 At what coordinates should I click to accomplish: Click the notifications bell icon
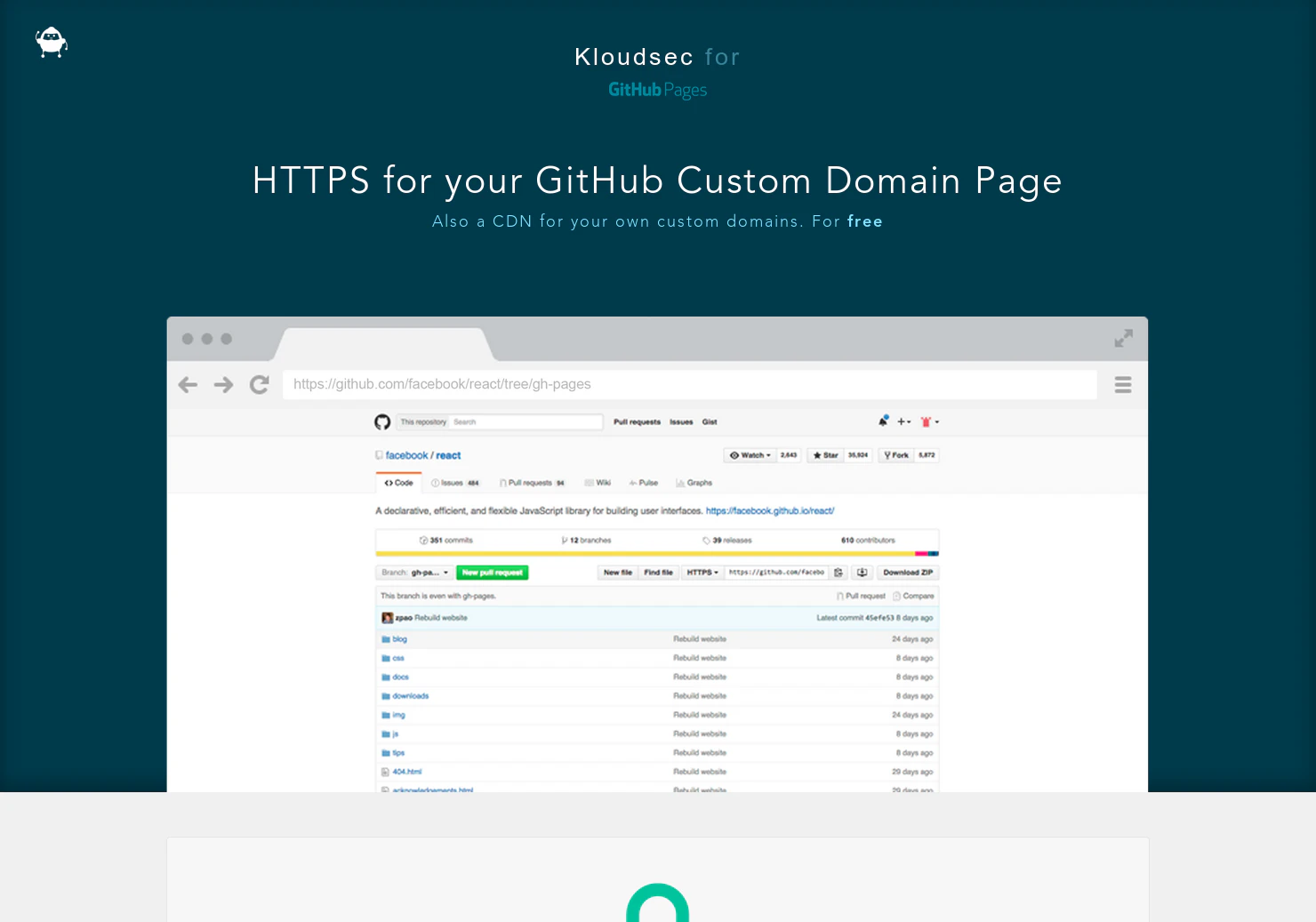tap(883, 421)
